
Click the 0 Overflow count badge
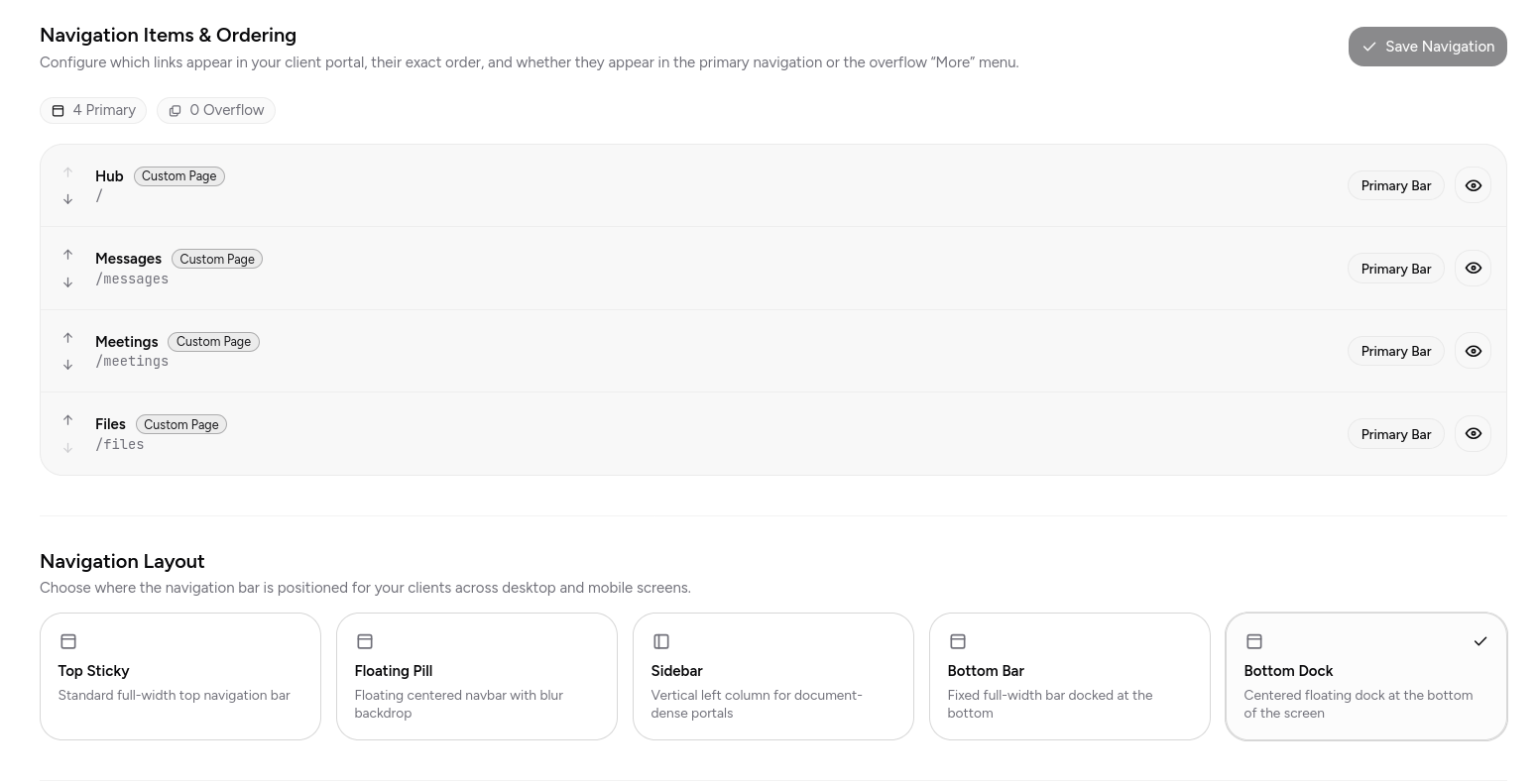click(216, 110)
